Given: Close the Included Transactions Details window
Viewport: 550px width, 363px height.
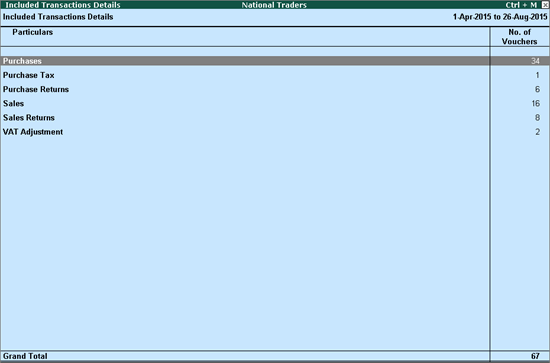Looking at the screenshot, I should 545,5.
